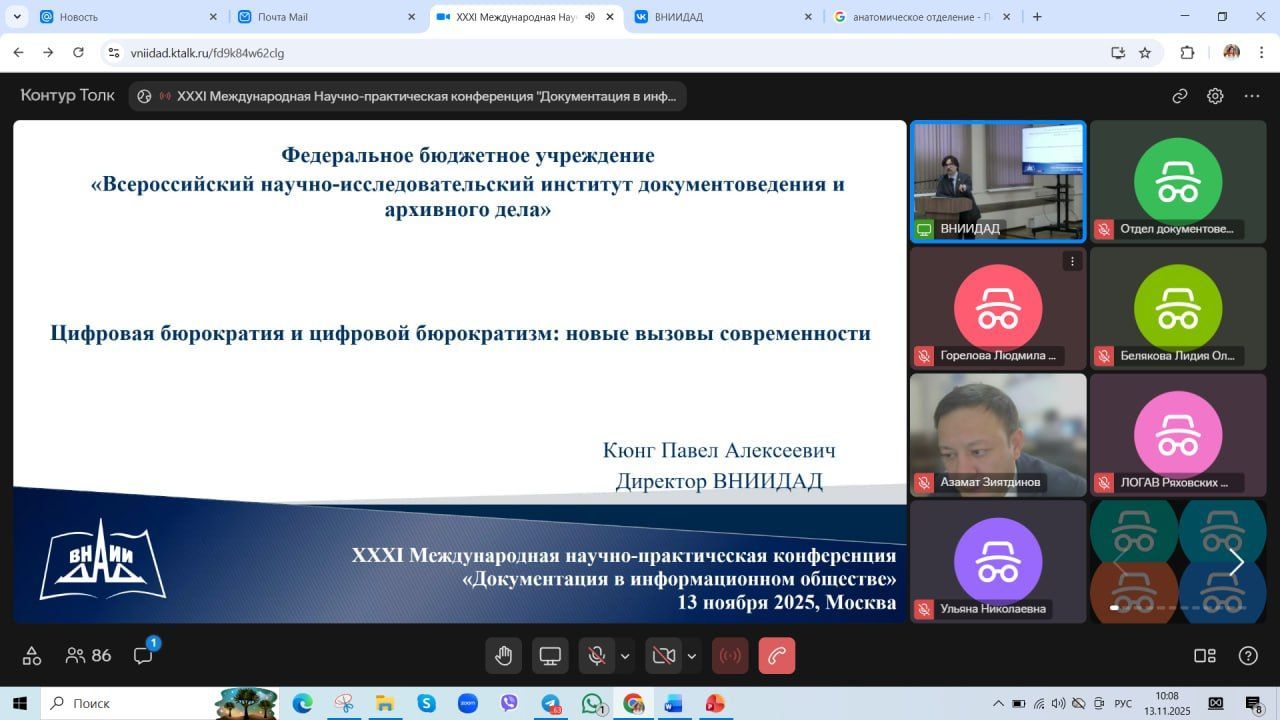Switch to the ВНИИДАД VK tab
The height and width of the screenshot is (720, 1280).
click(x=720, y=17)
